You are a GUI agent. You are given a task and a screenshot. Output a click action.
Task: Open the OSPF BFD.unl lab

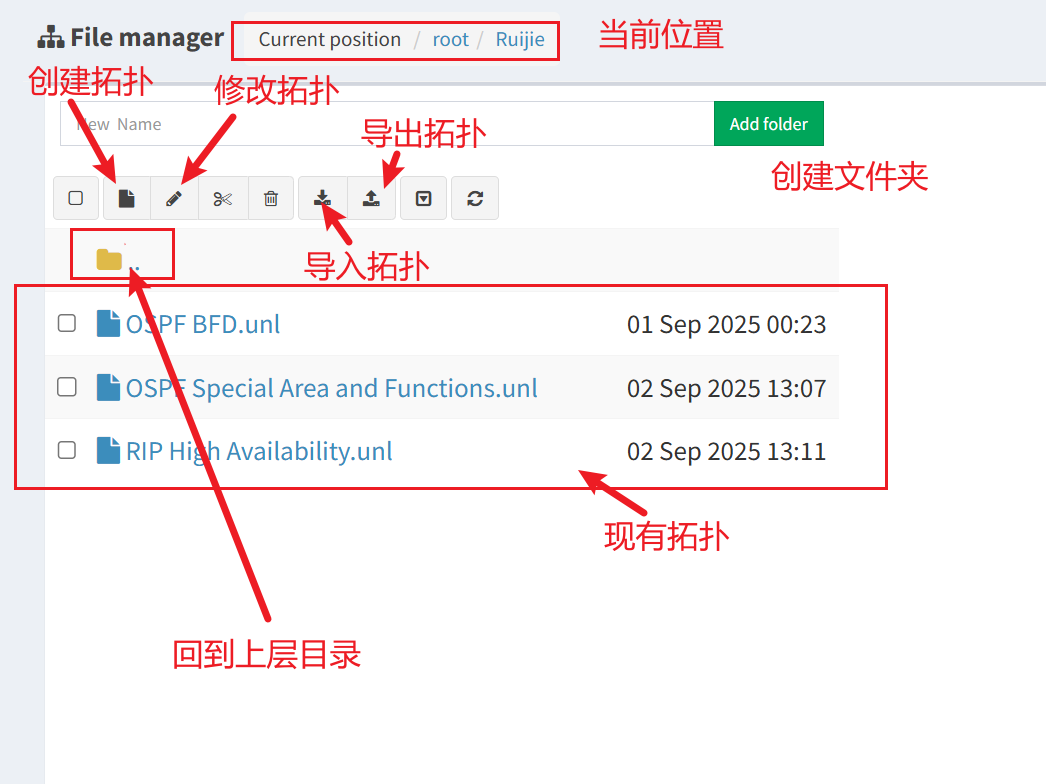pos(203,324)
